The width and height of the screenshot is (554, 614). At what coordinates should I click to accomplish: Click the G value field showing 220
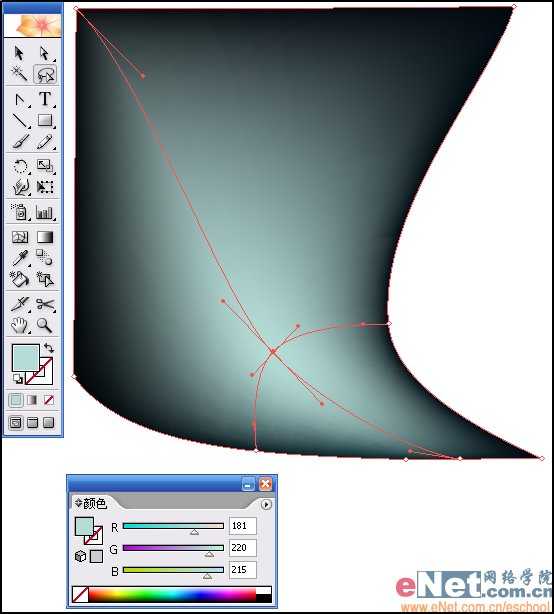point(242,548)
